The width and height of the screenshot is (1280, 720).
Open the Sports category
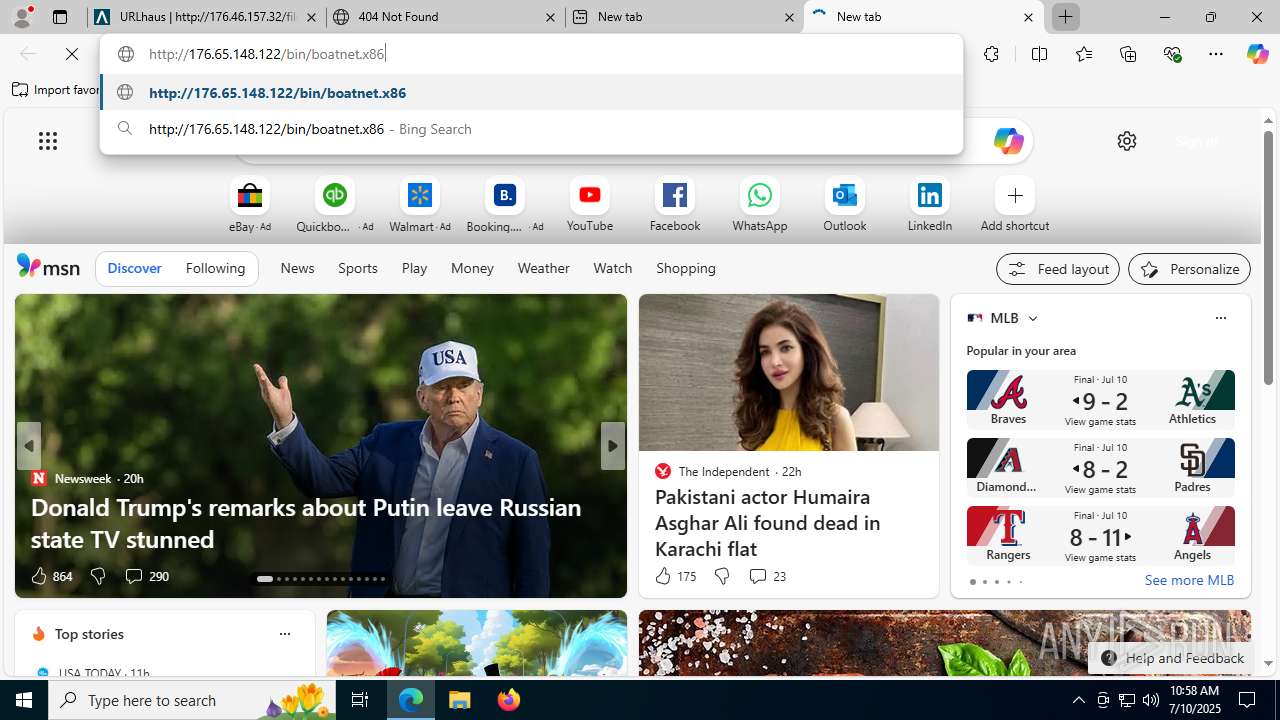(x=357, y=268)
